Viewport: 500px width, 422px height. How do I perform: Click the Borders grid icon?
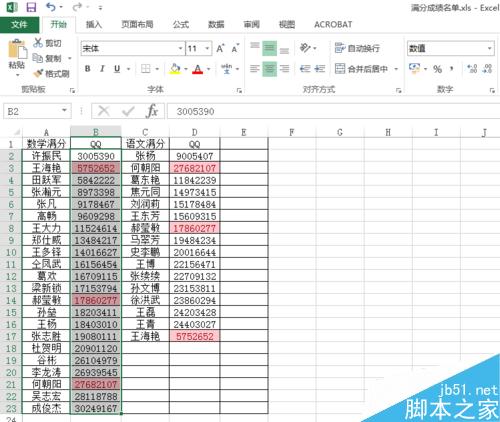coord(145,69)
